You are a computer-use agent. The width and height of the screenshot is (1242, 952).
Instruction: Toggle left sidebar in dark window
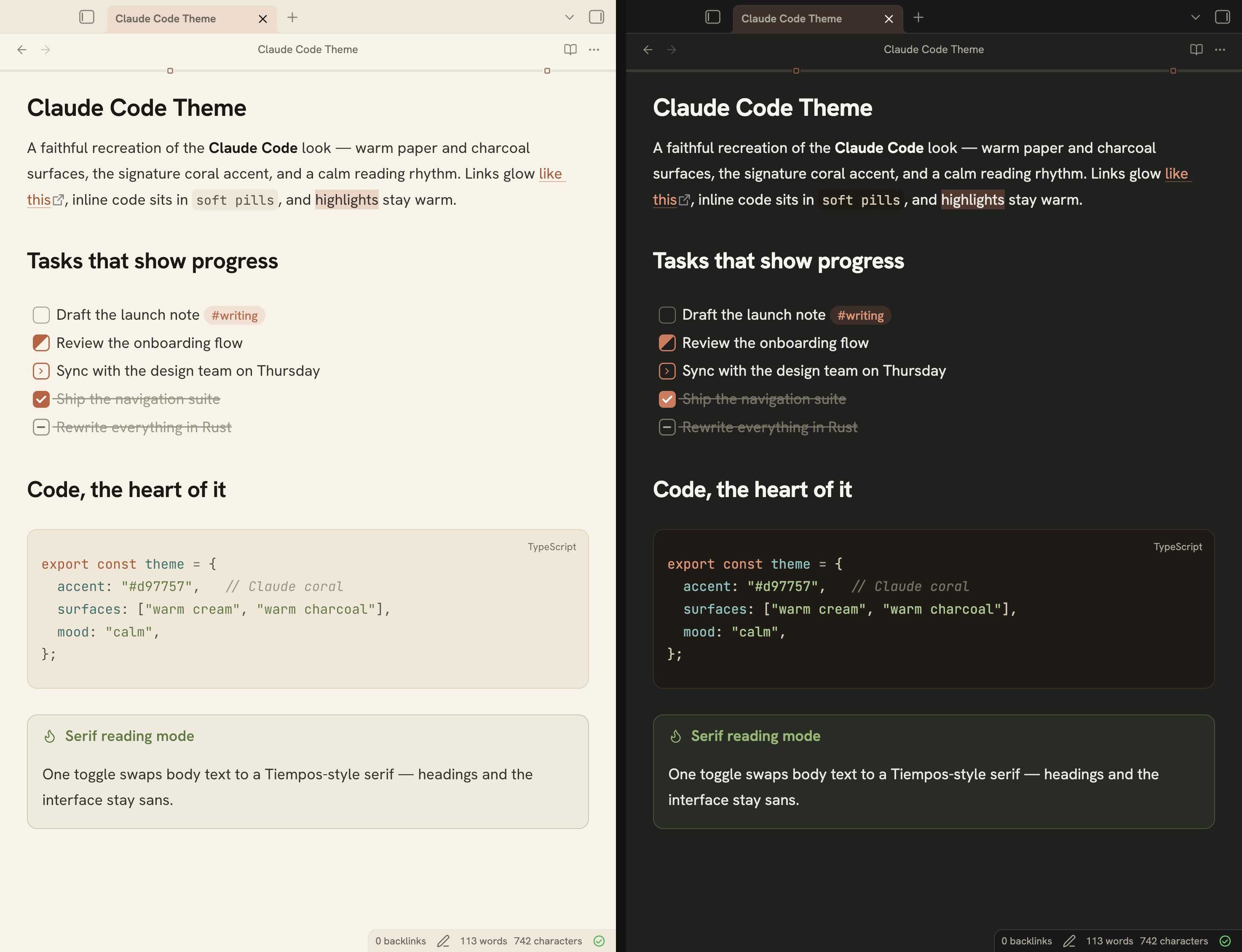713,17
